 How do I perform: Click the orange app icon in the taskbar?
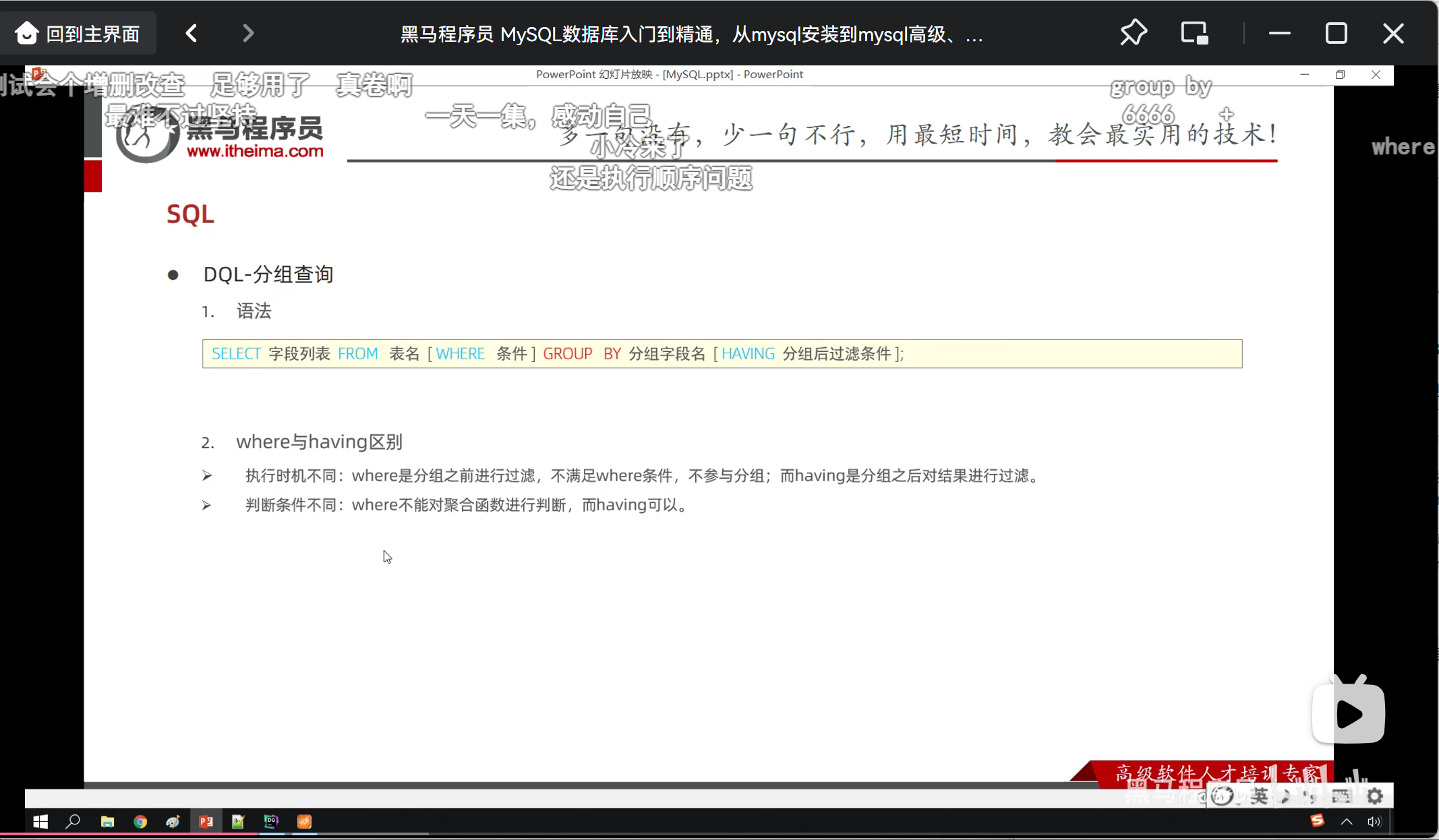[304, 821]
